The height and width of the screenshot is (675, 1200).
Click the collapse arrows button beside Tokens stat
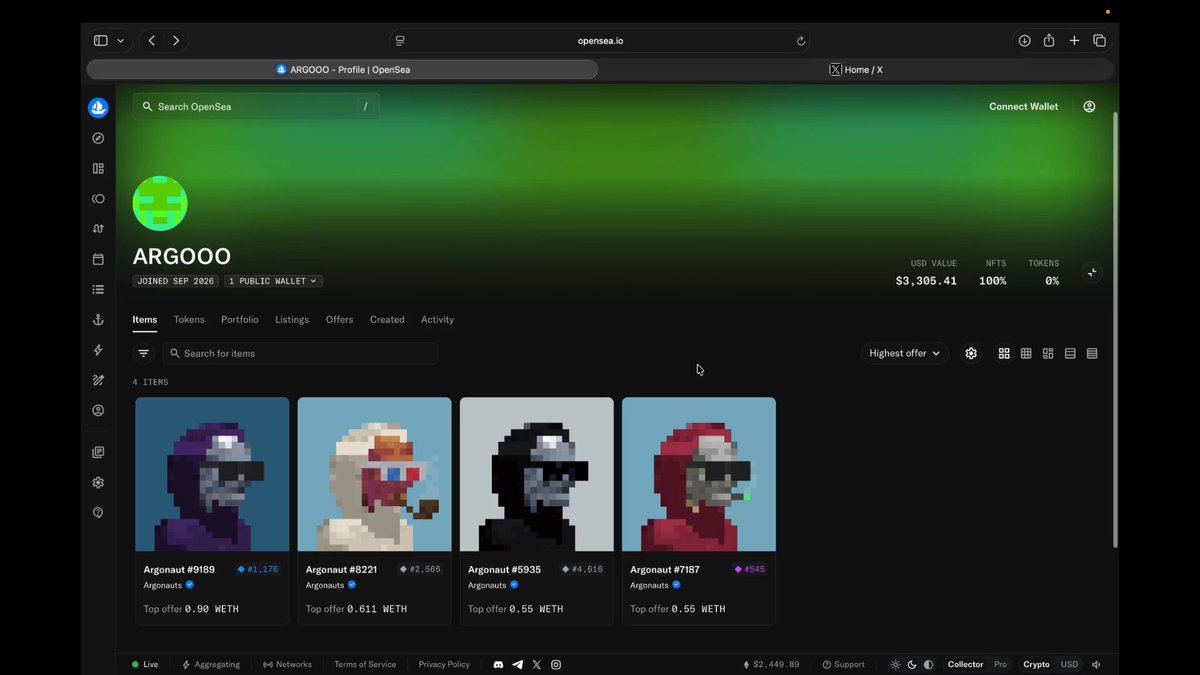pyautogui.click(x=1092, y=272)
